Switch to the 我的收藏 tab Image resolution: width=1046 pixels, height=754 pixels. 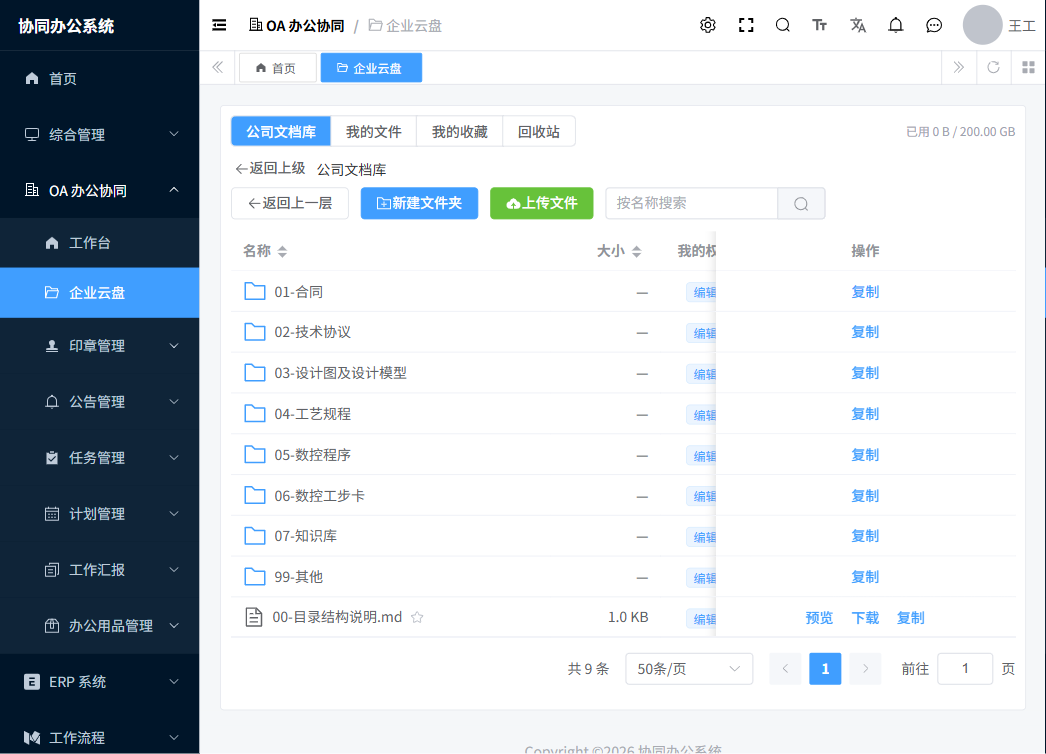click(460, 131)
